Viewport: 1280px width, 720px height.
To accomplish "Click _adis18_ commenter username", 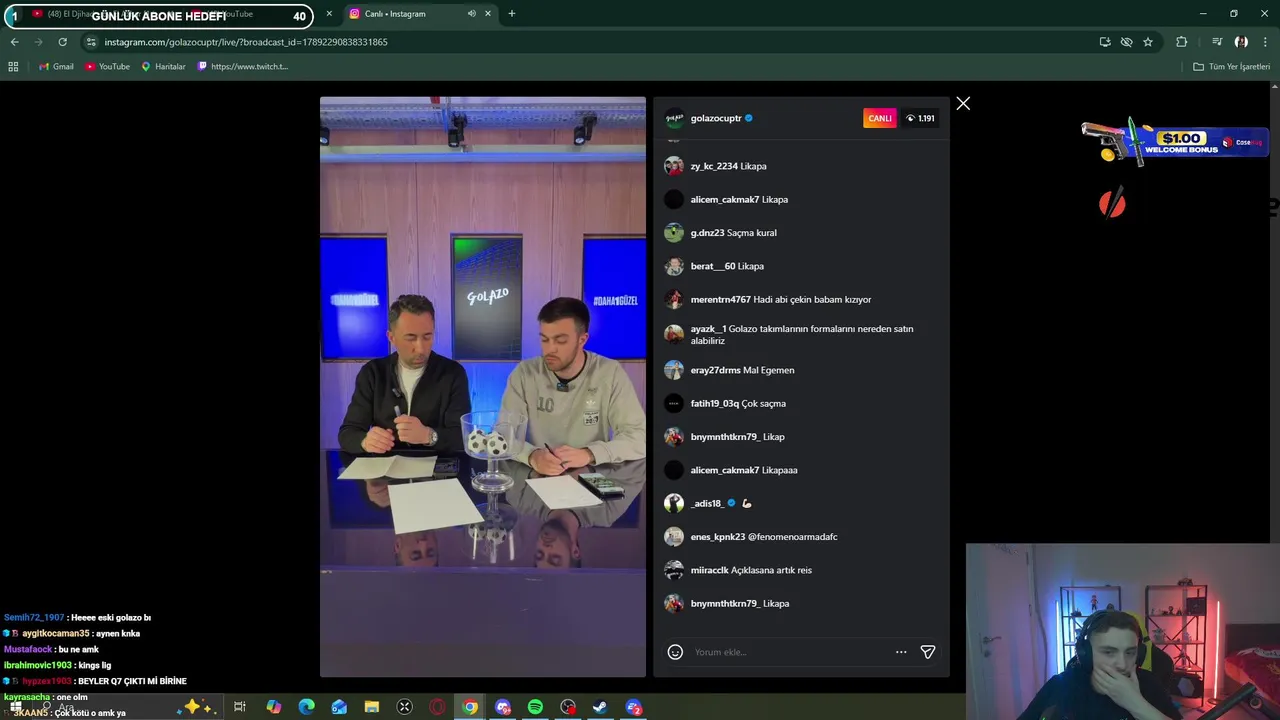I will 707,503.
